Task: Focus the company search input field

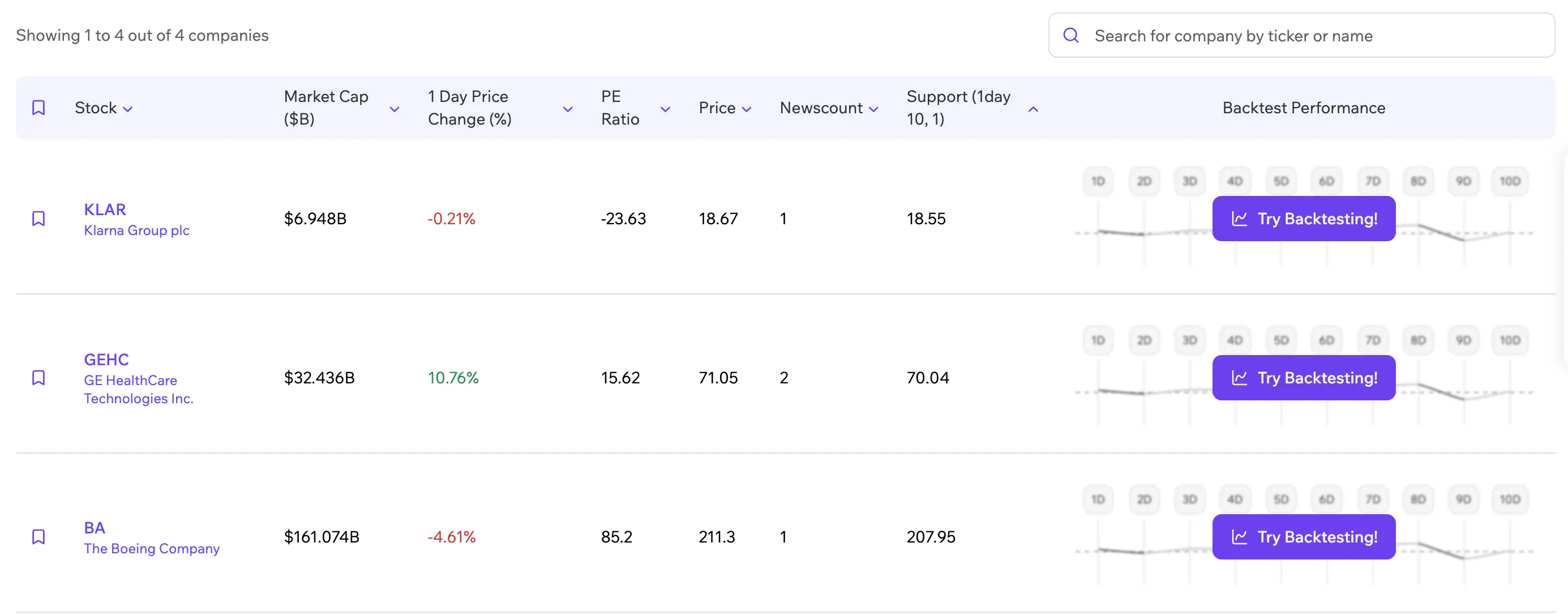Action: [x=1301, y=35]
